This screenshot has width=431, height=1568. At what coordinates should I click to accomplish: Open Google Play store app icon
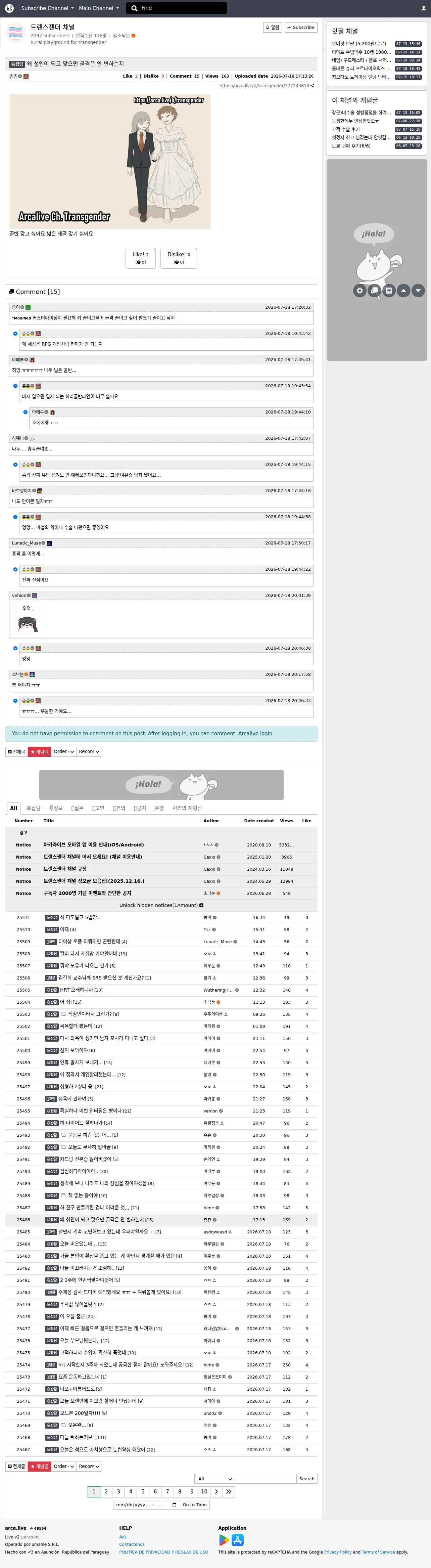coord(224,1539)
